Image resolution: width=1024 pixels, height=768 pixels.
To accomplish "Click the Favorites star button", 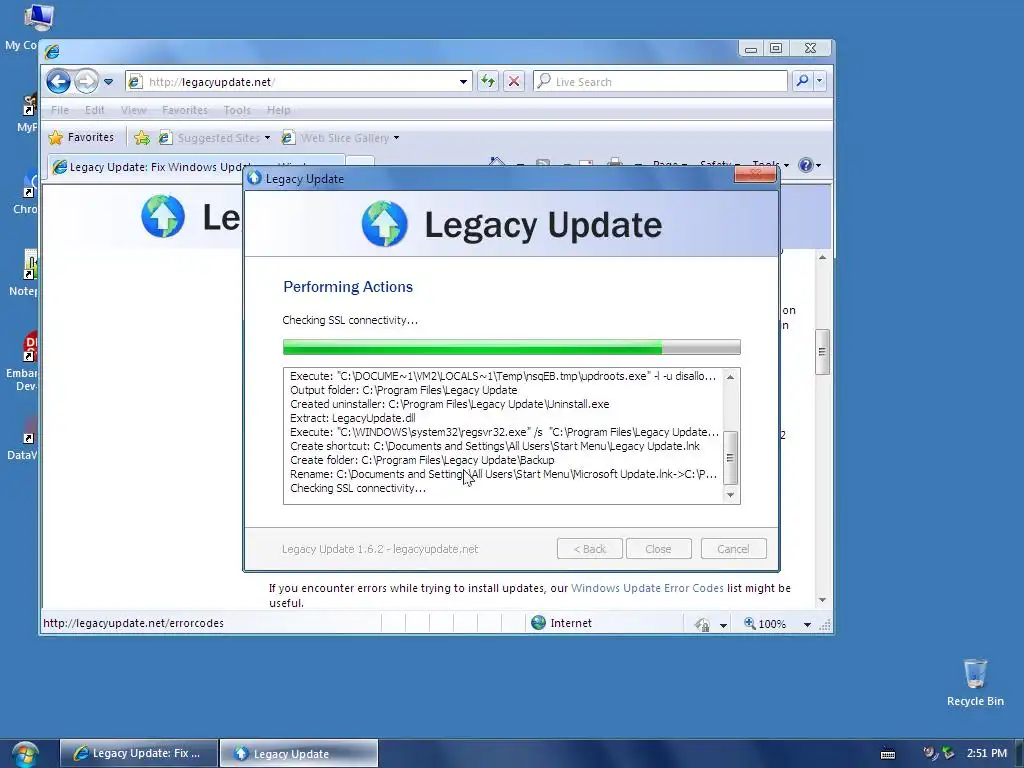I will (82, 137).
